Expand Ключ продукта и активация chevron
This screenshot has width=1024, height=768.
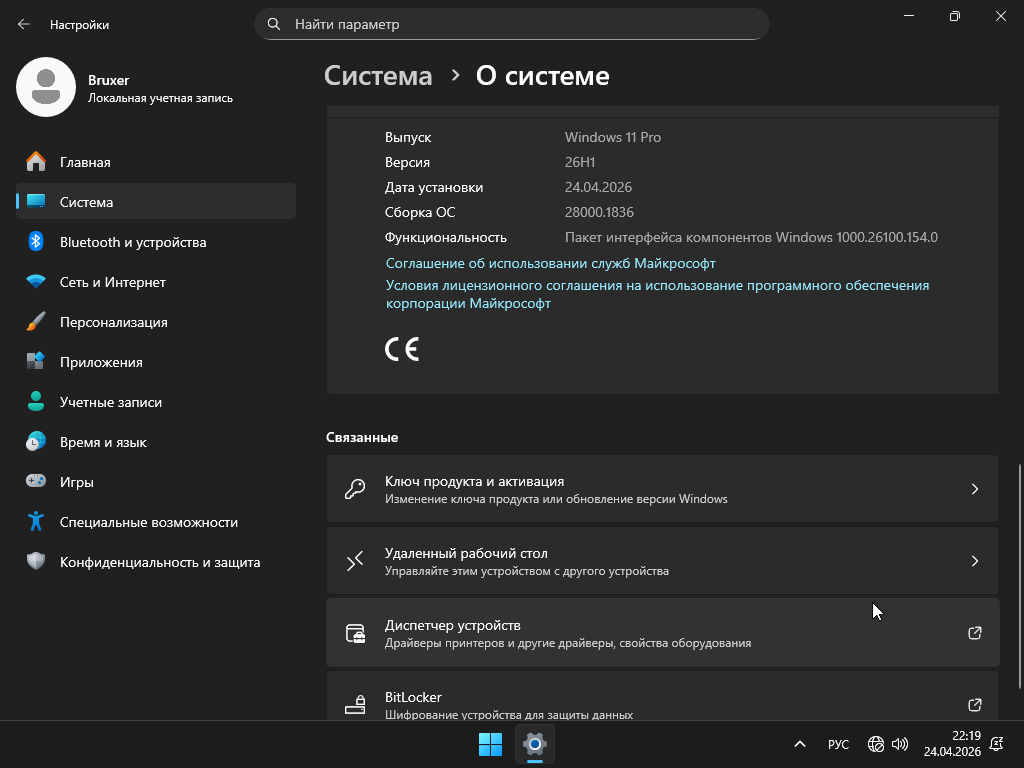pyautogui.click(x=974, y=489)
